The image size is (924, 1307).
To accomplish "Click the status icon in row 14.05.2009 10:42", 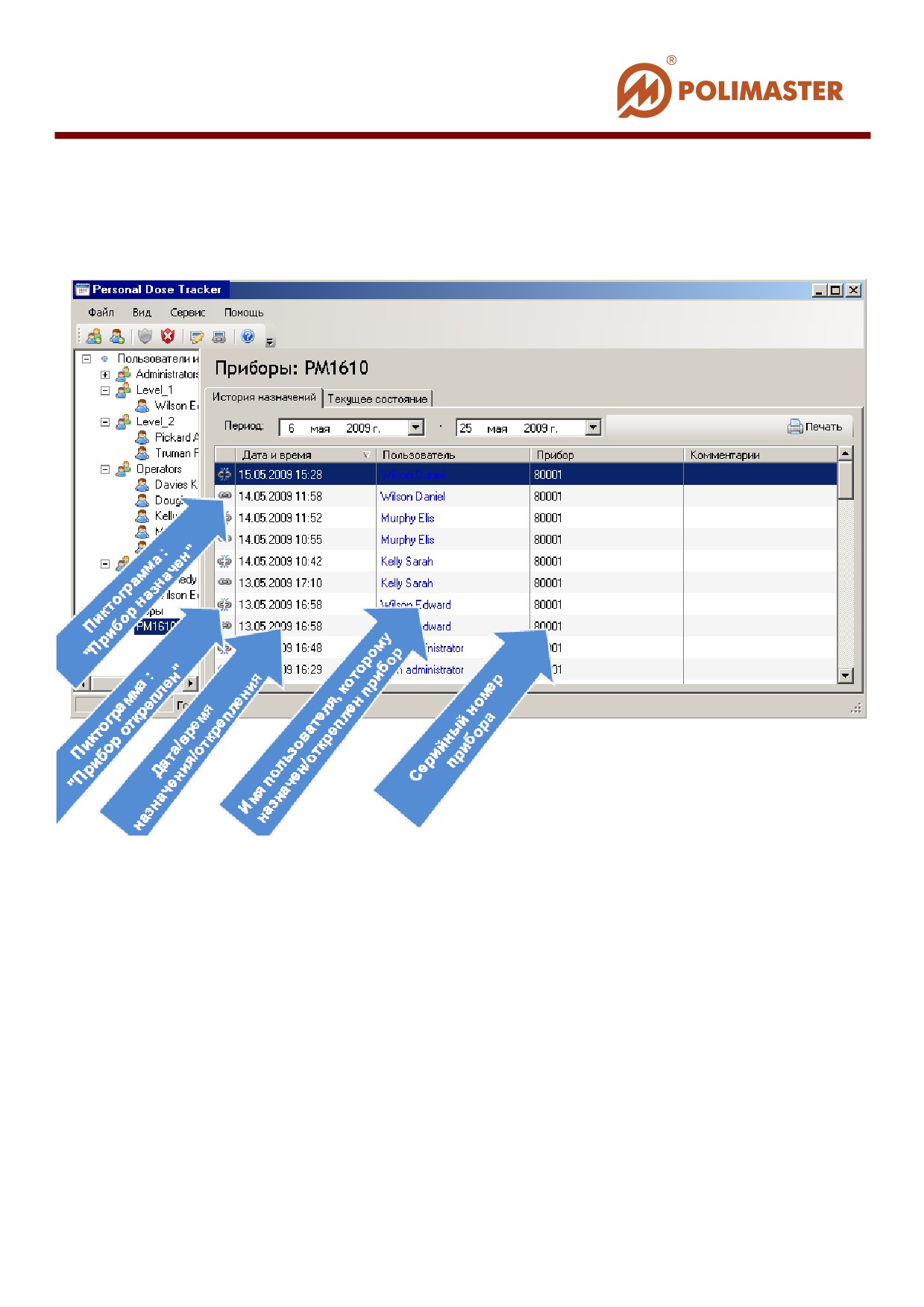I will pos(224,561).
